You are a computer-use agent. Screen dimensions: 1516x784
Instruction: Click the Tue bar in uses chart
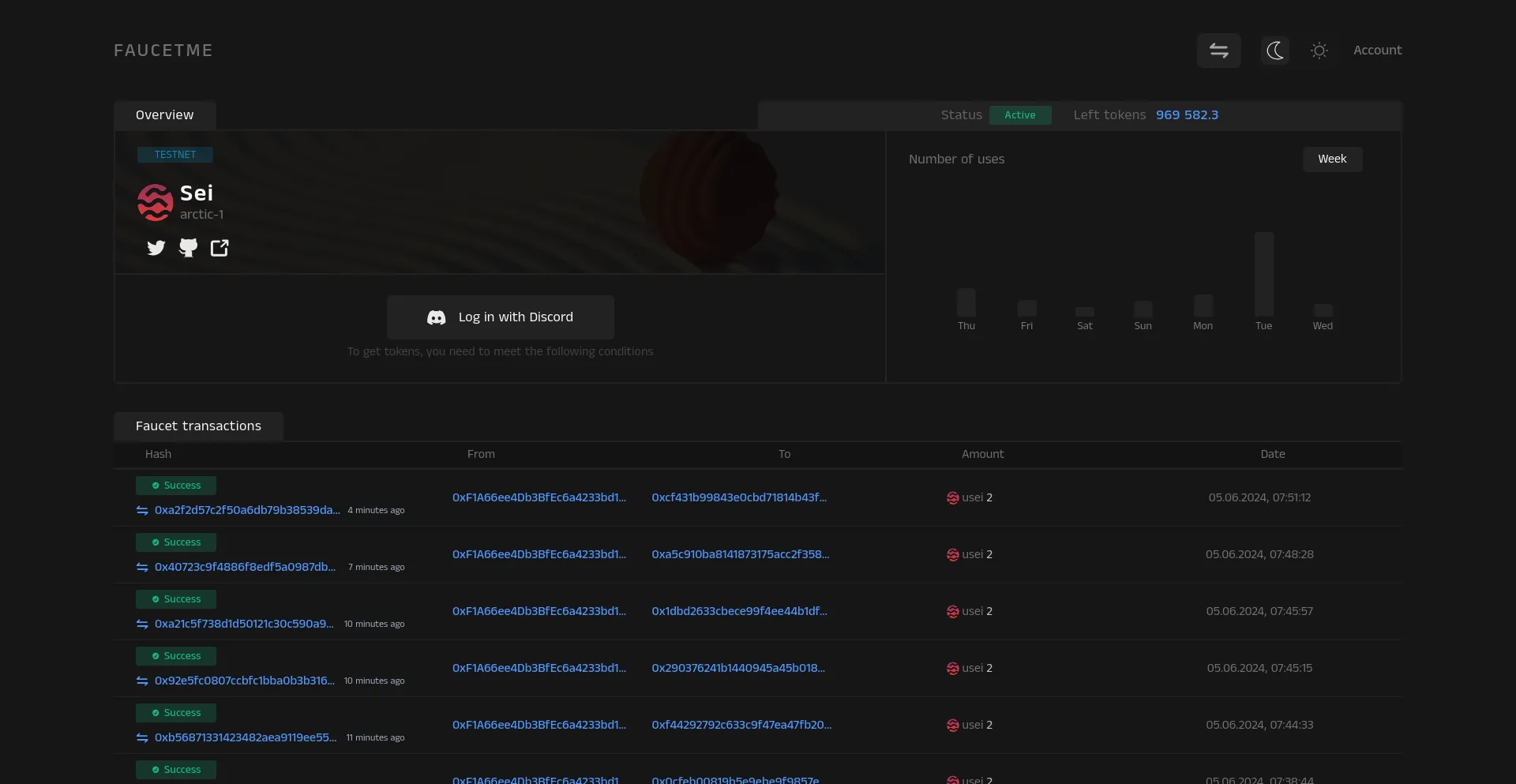click(1264, 274)
